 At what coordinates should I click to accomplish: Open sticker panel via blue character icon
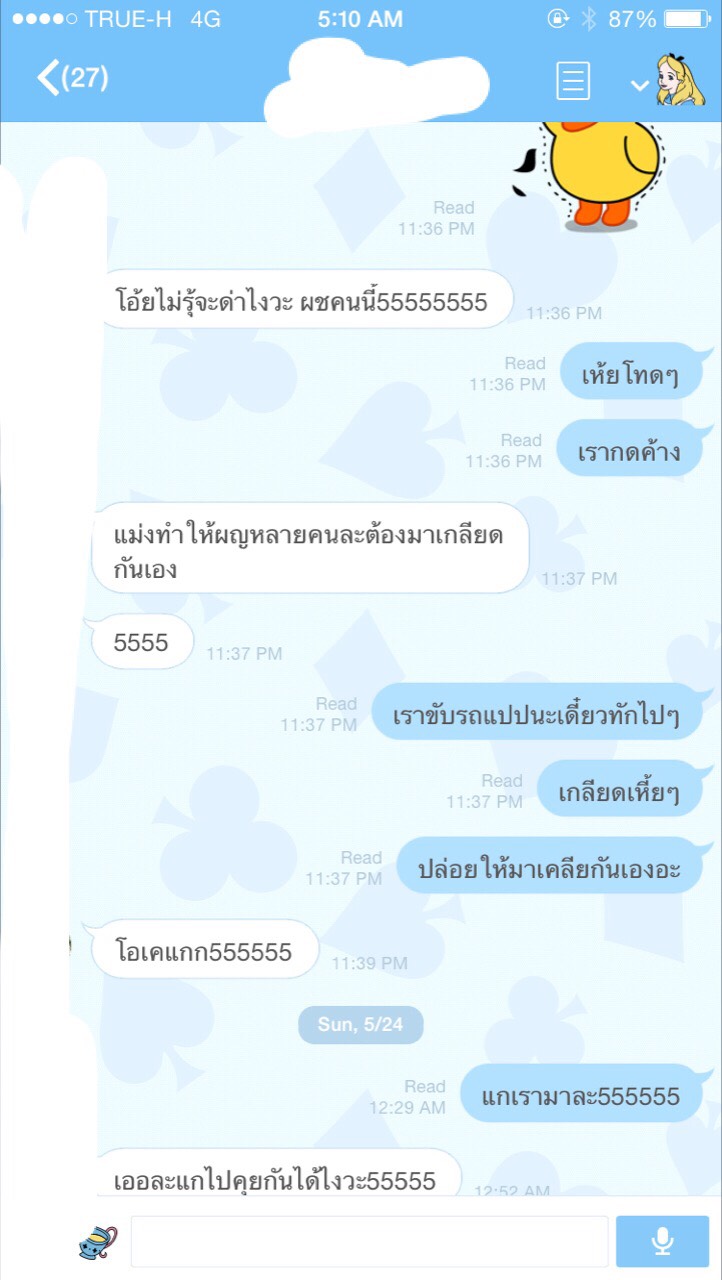pyautogui.click(x=98, y=1241)
